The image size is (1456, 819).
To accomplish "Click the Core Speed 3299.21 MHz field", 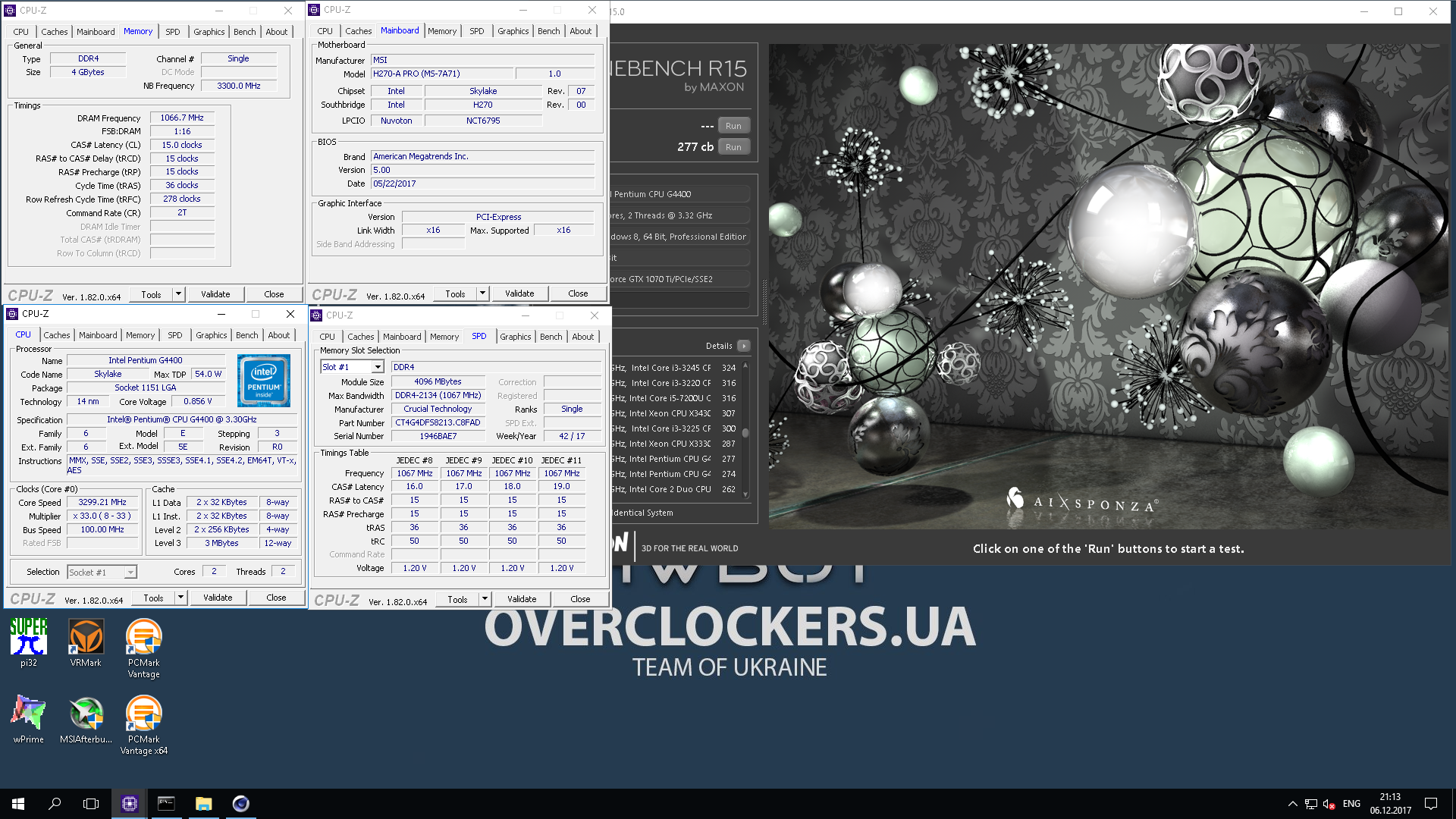I will (x=102, y=502).
